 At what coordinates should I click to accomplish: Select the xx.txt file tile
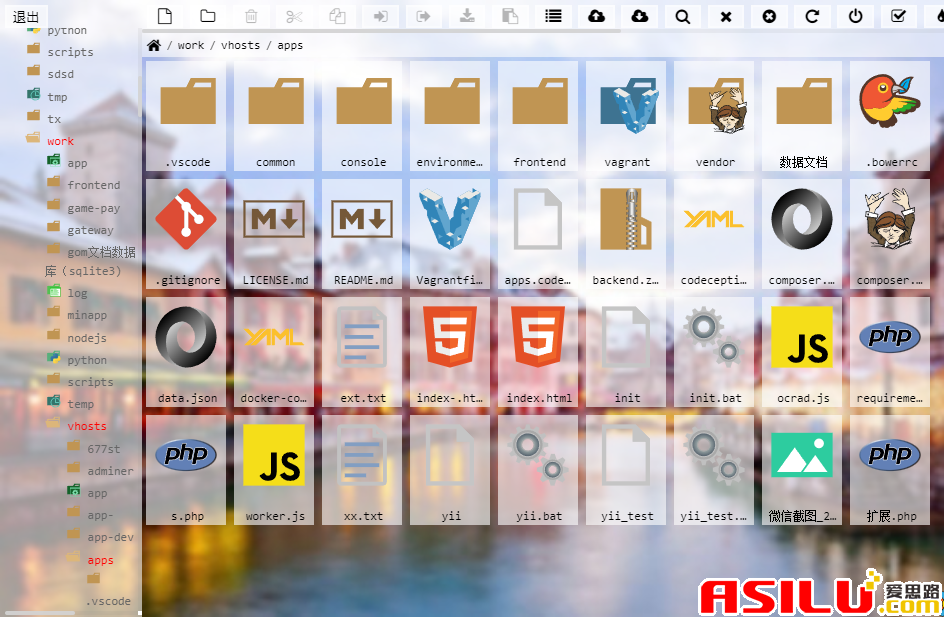tap(364, 470)
